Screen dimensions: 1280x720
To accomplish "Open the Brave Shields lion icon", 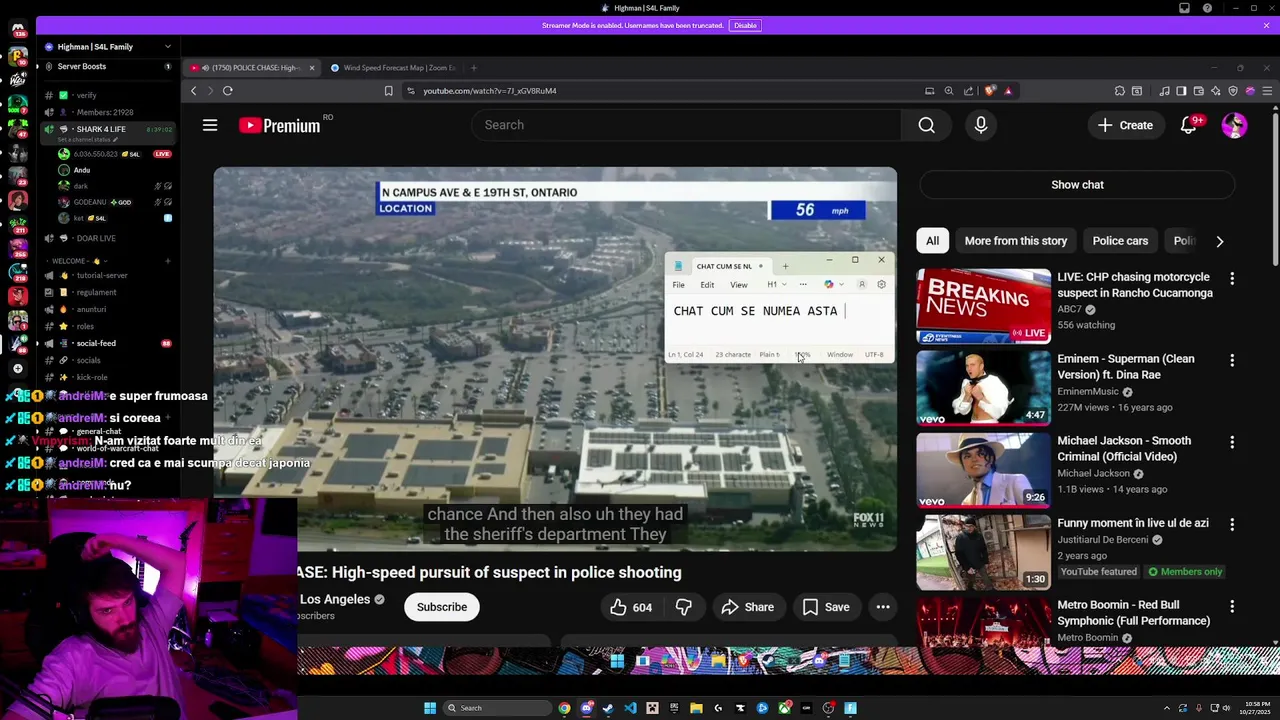I will coord(990,91).
